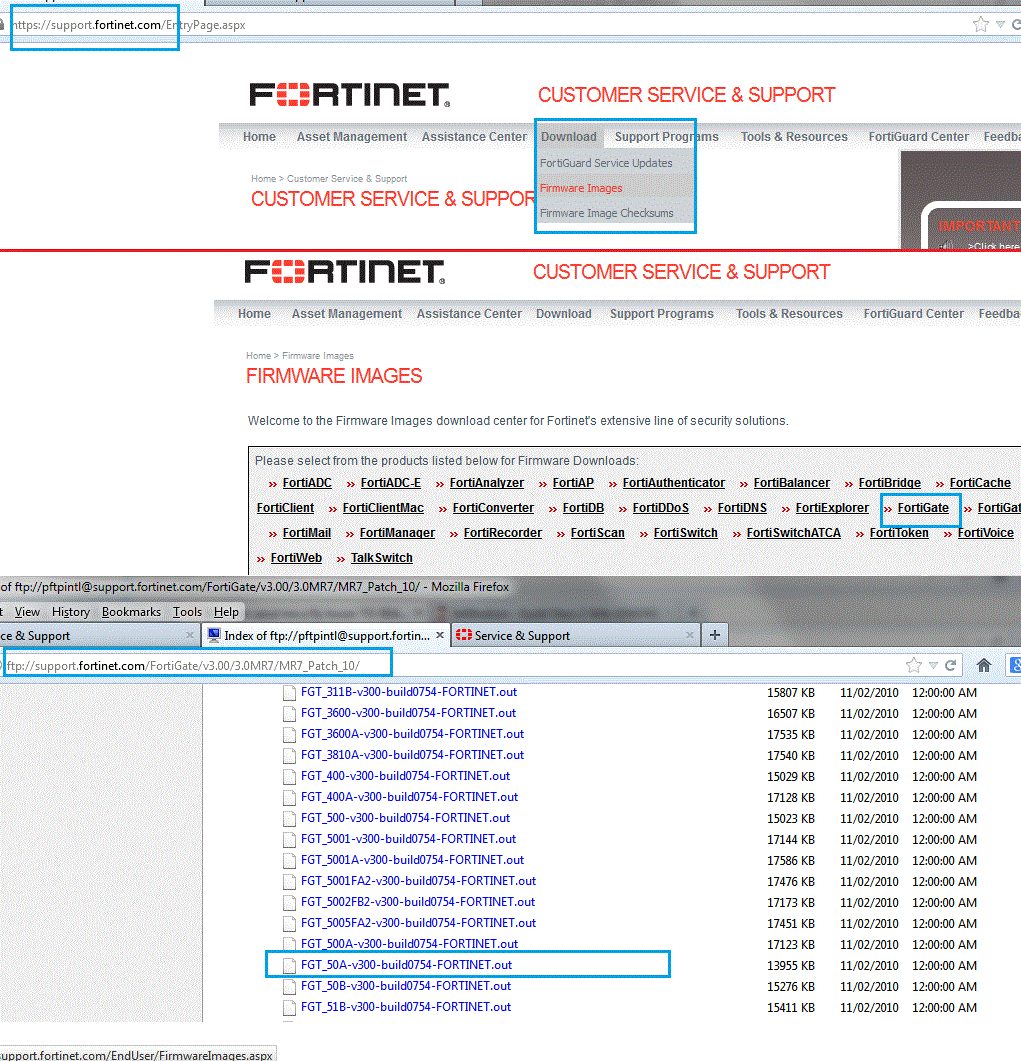Open the Download menu in upper navigation
This screenshot has width=1021, height=1061.
tap(568, 137)
